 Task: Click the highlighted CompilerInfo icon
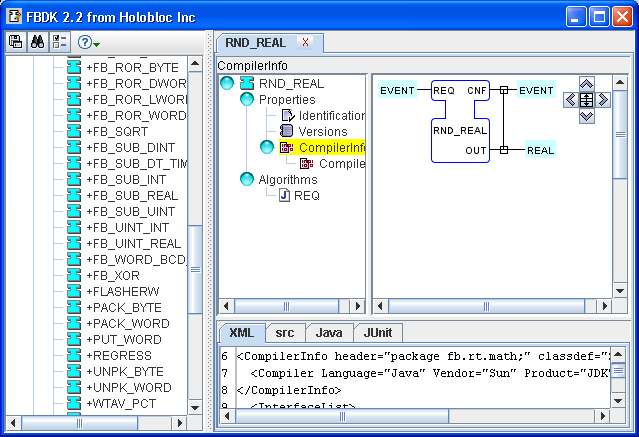pyautogui.click(x=286, y=147)
